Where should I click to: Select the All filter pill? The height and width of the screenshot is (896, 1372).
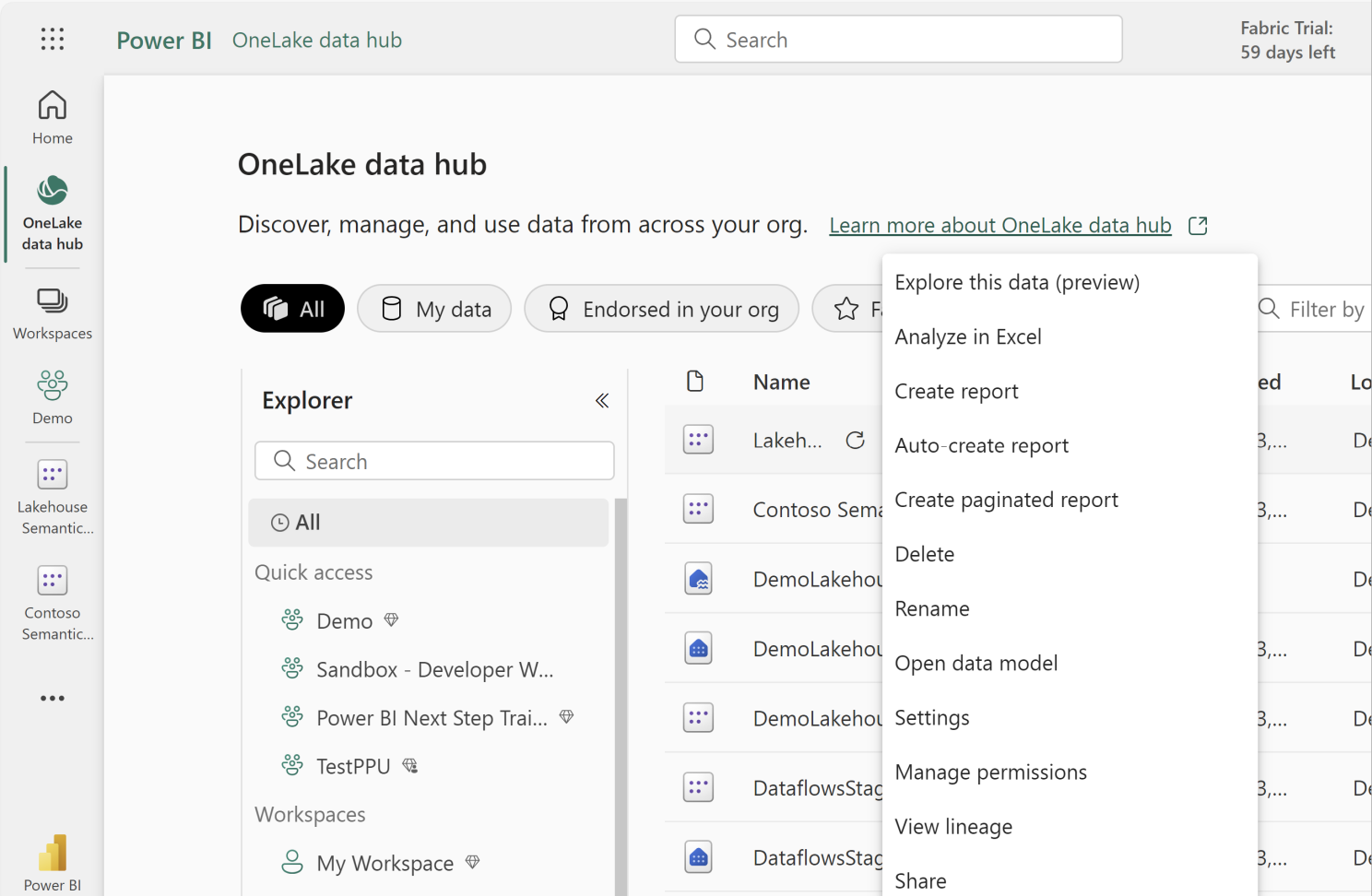[x=292, y=309]
